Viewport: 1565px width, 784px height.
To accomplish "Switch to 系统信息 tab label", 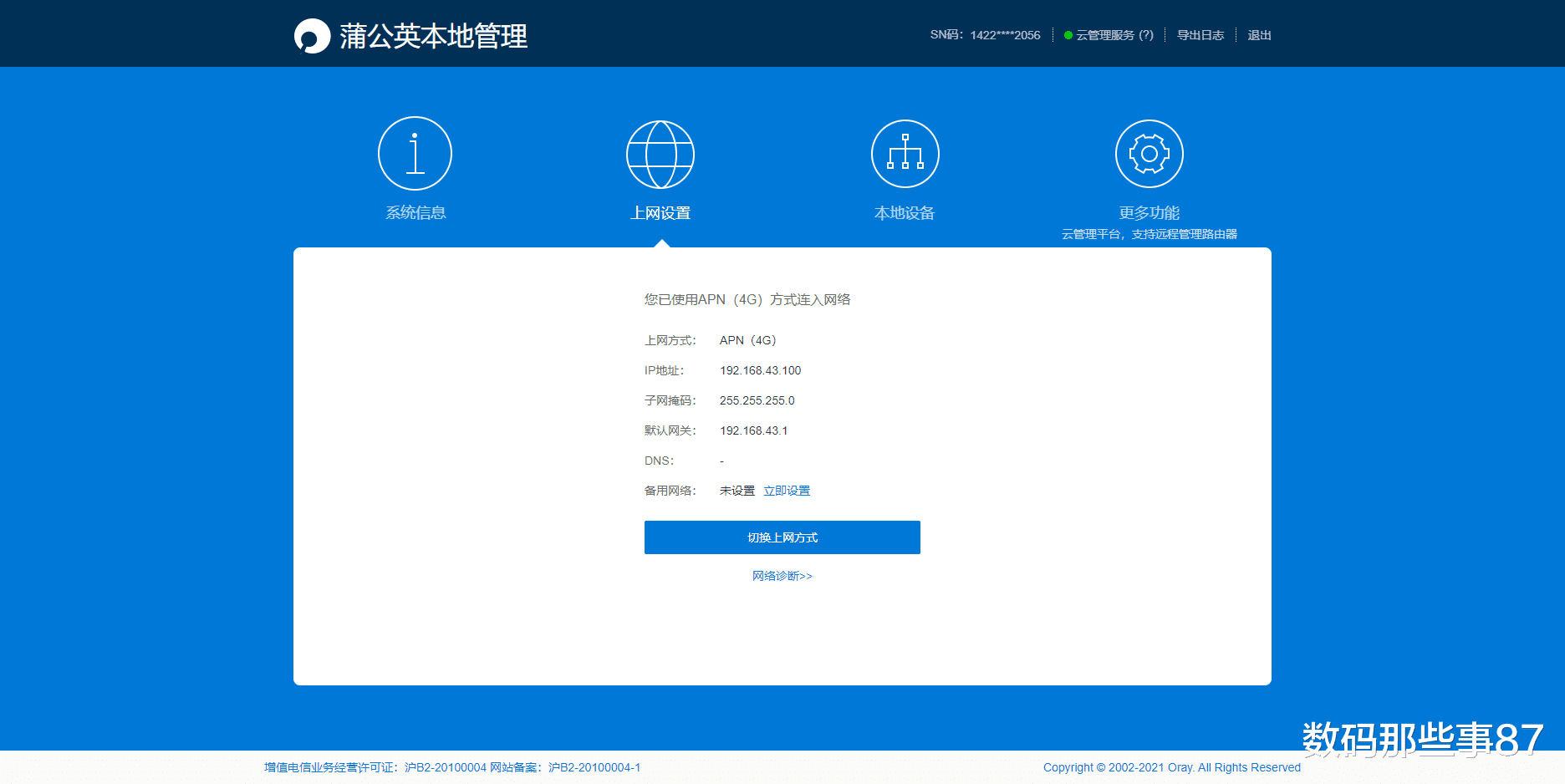I will coord(415,212).
